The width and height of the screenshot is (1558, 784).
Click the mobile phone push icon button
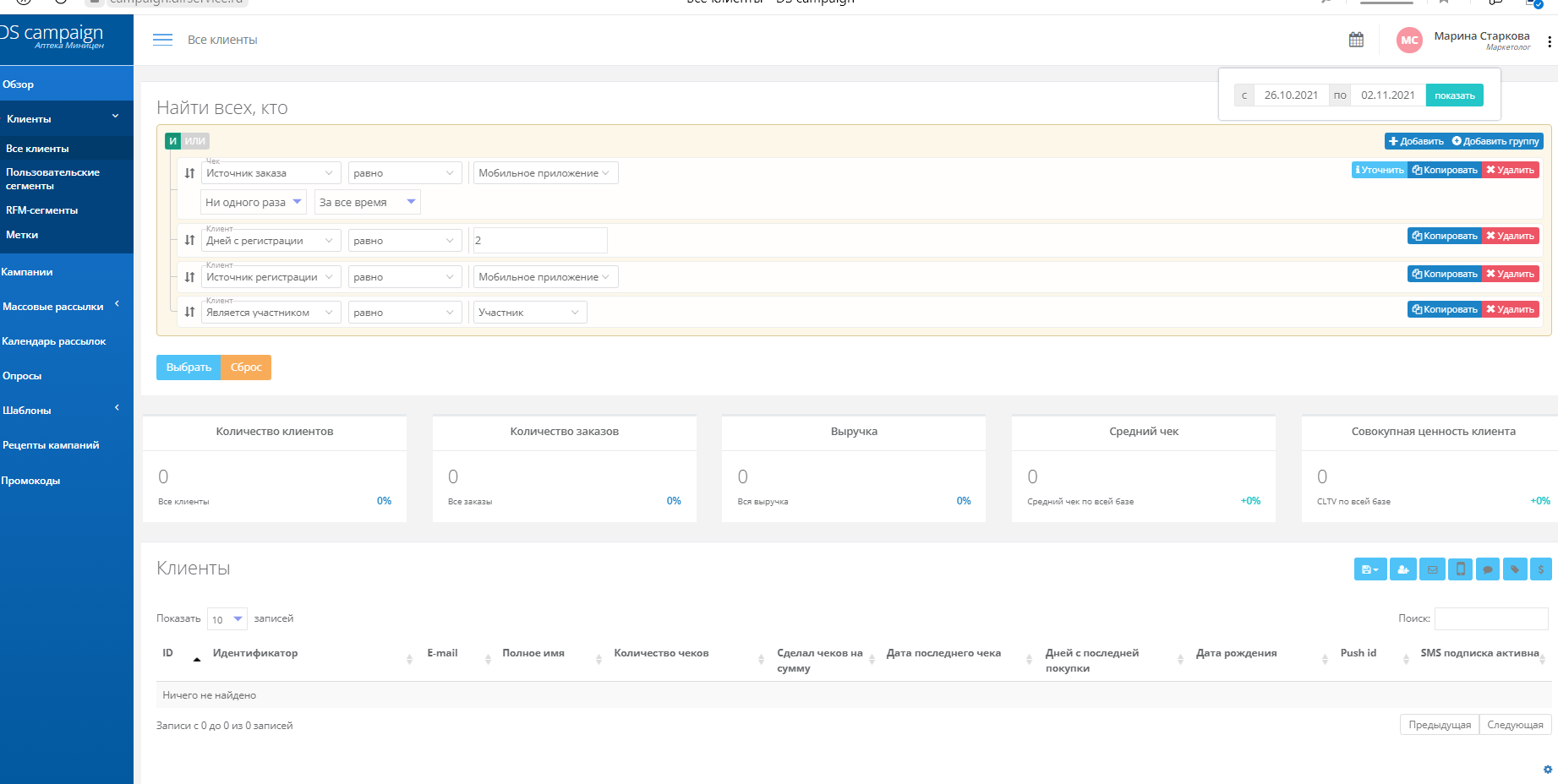click(x=1460, y=569)
